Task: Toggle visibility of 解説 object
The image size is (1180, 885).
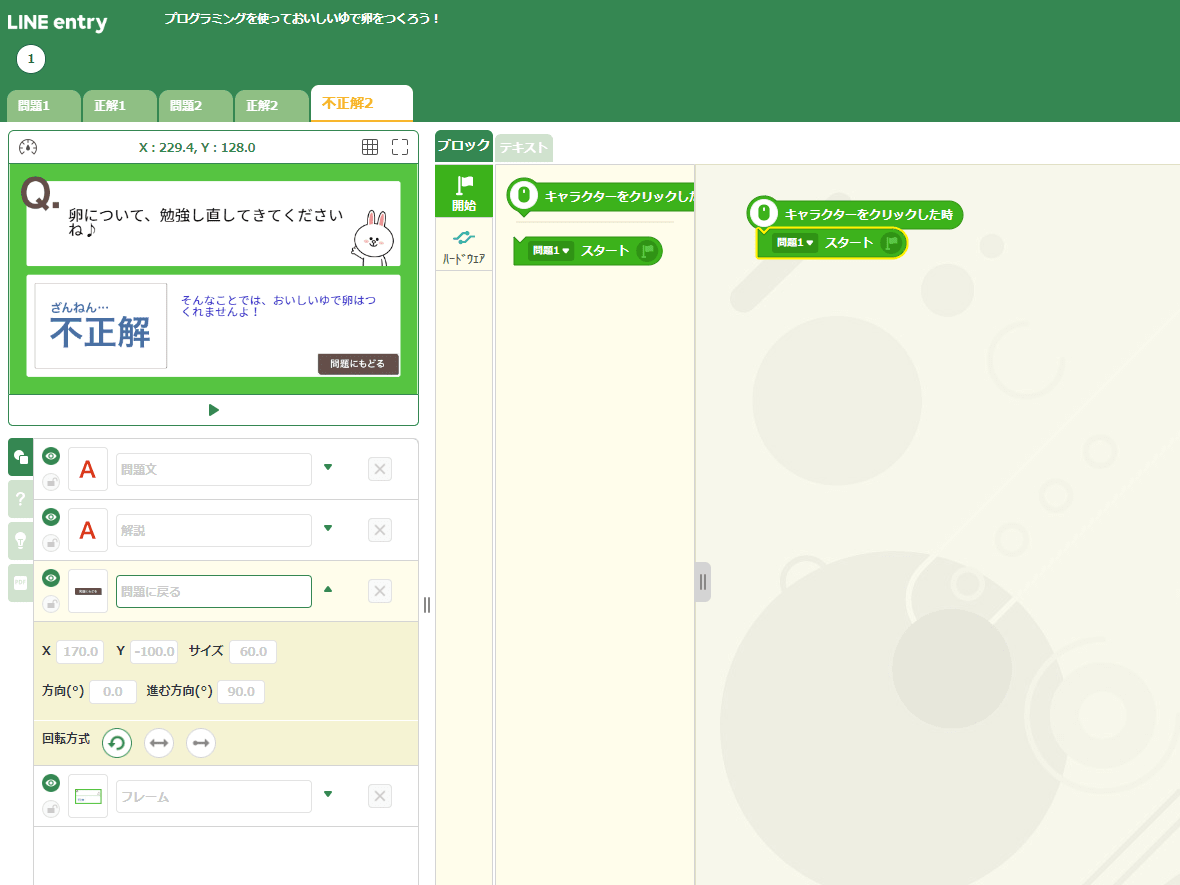Action: click(50, 517)
